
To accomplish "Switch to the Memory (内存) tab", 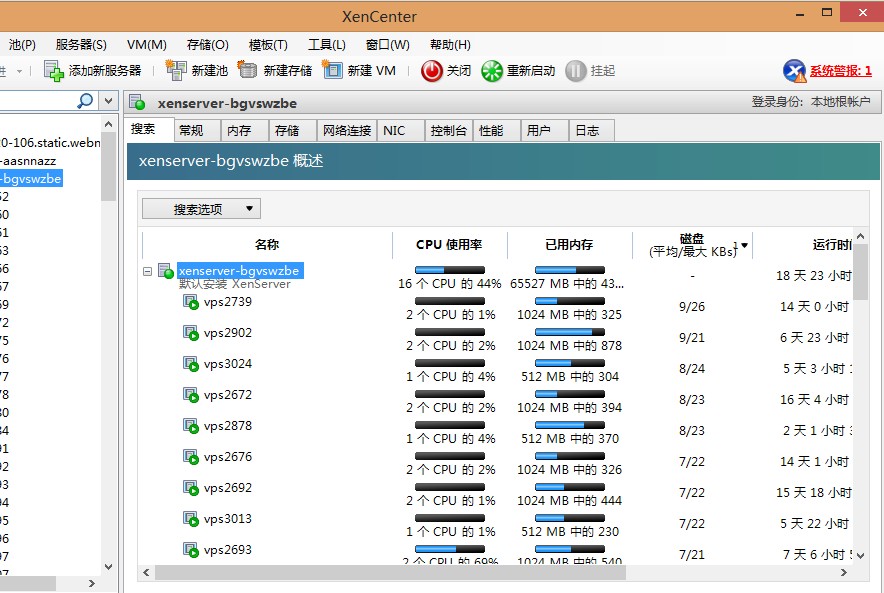I will (x=246, y=131).
